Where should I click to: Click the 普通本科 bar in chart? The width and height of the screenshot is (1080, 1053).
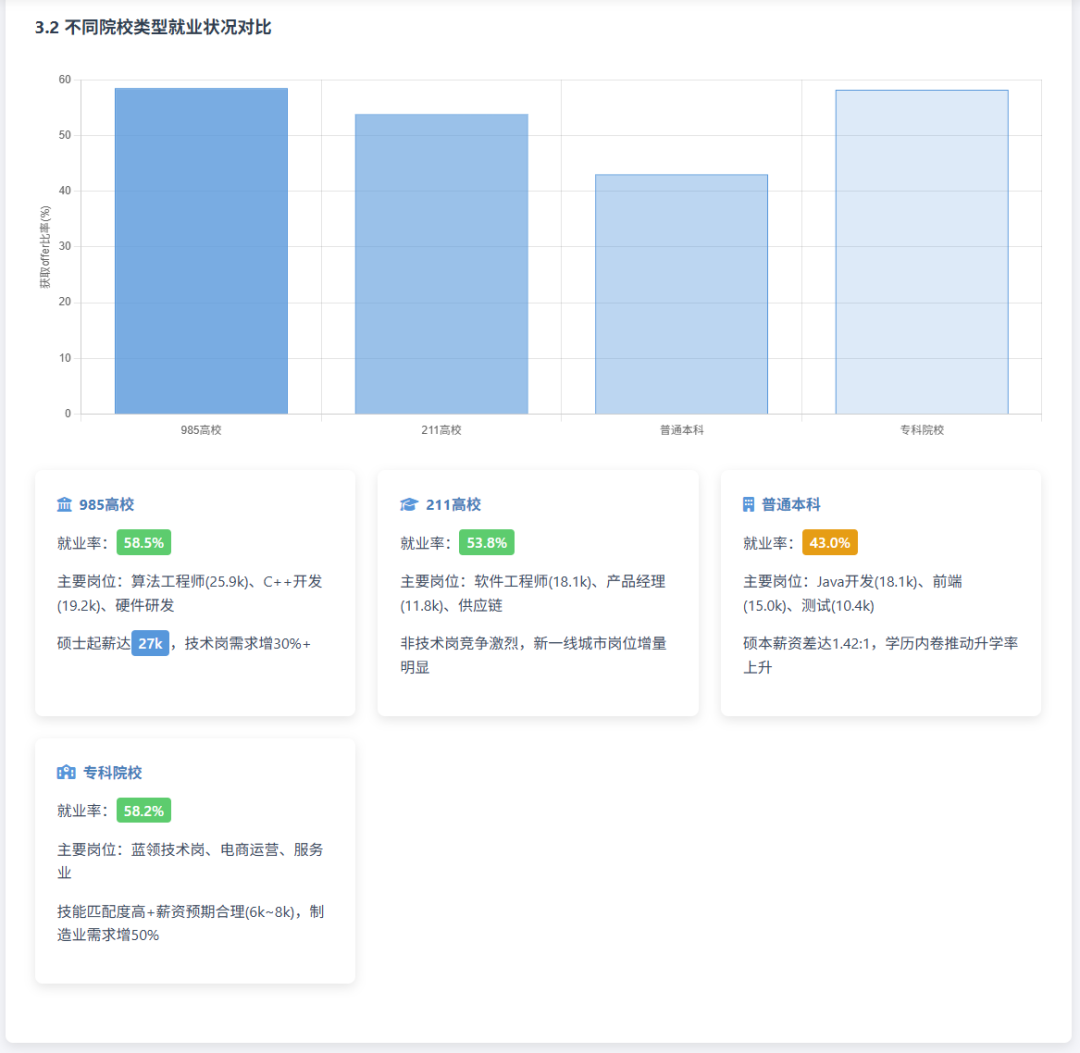click(681, 294)
